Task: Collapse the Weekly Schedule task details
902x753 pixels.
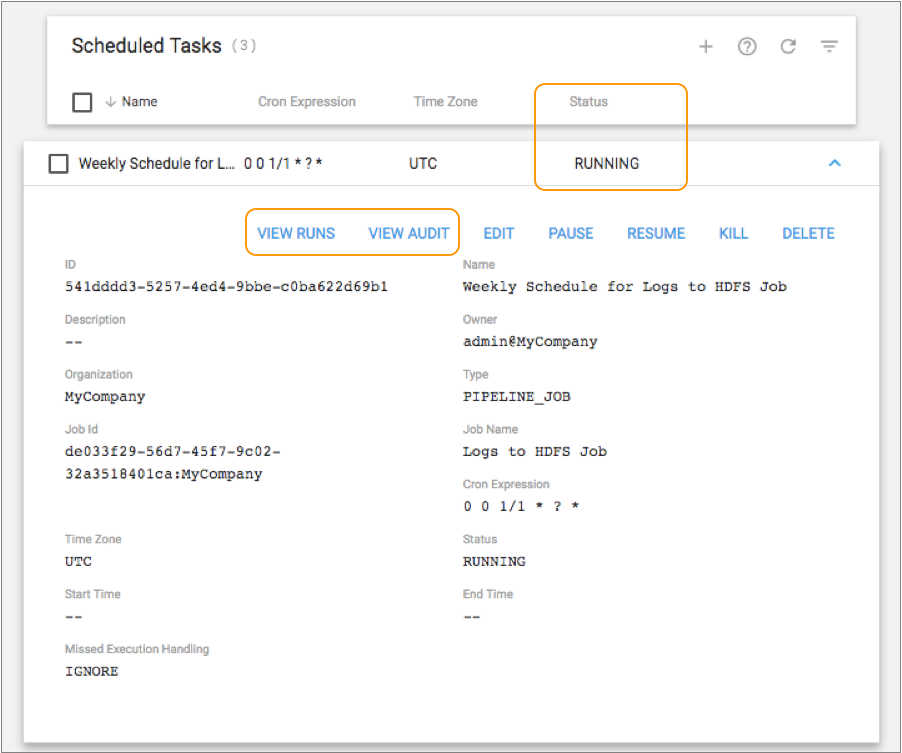Action: (835, 164)
